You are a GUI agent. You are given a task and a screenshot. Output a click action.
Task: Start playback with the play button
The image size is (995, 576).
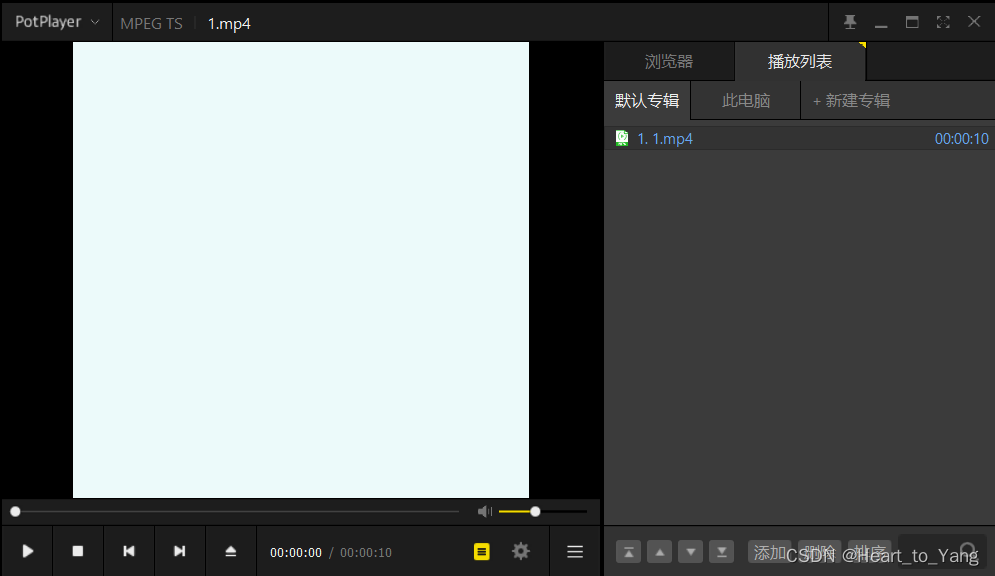27,551
